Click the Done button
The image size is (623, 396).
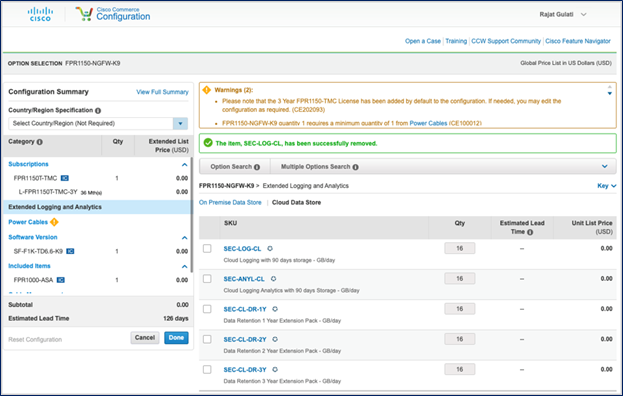[176, 338]
